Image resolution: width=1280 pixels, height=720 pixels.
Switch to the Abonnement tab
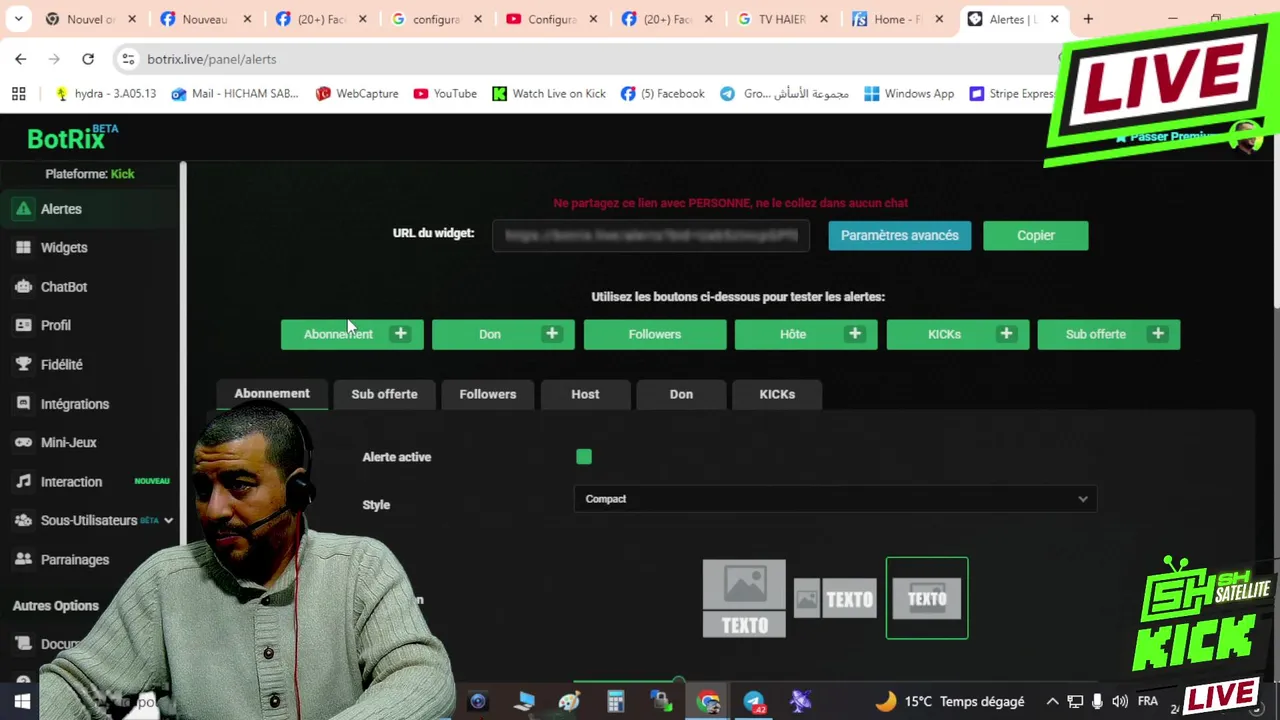pyautogui.click(x=272, y=394)
